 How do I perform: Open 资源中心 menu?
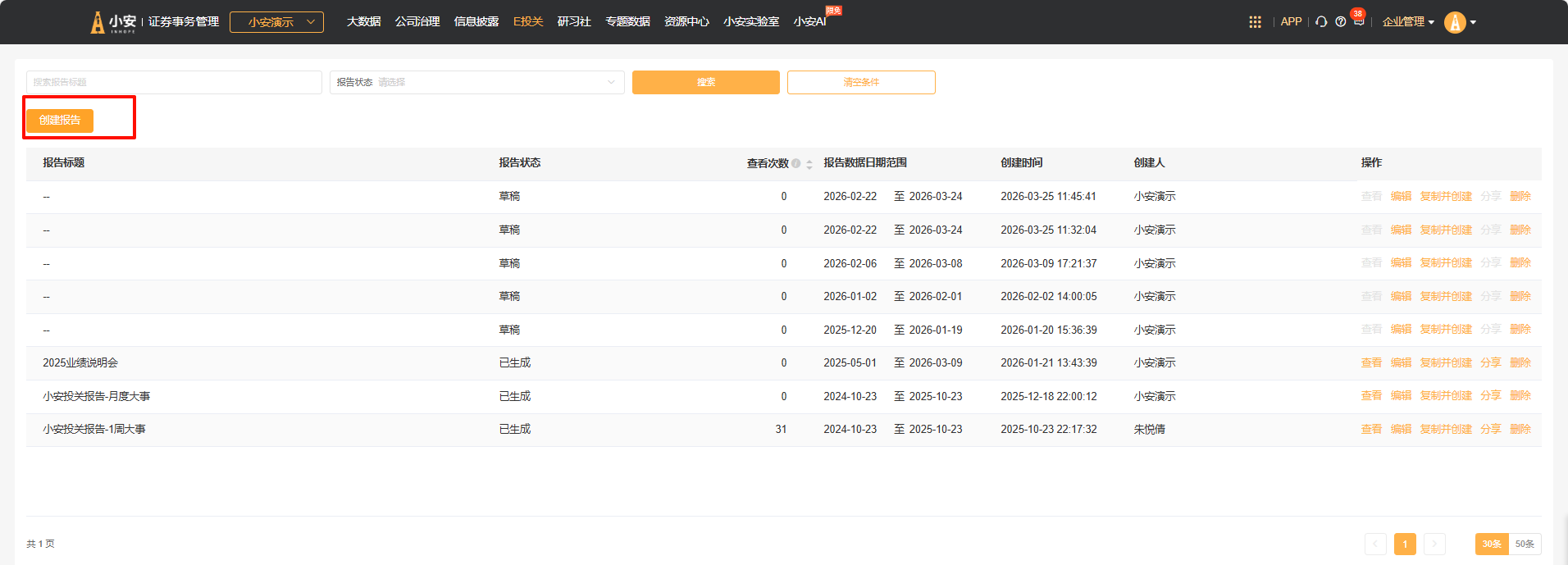686,21
